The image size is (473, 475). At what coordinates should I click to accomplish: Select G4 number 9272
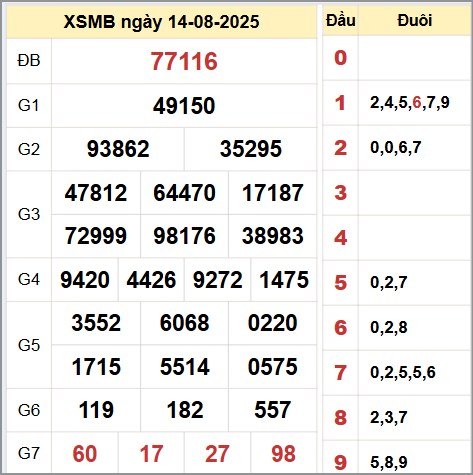(x=217, y=280)
